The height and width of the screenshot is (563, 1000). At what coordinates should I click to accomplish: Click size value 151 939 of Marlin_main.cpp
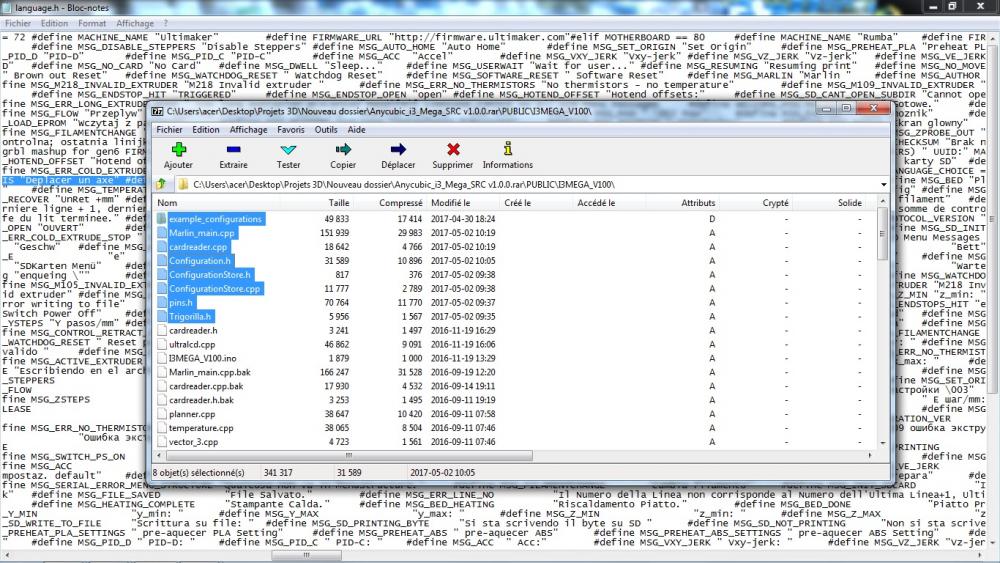click(x=334, y=233)
